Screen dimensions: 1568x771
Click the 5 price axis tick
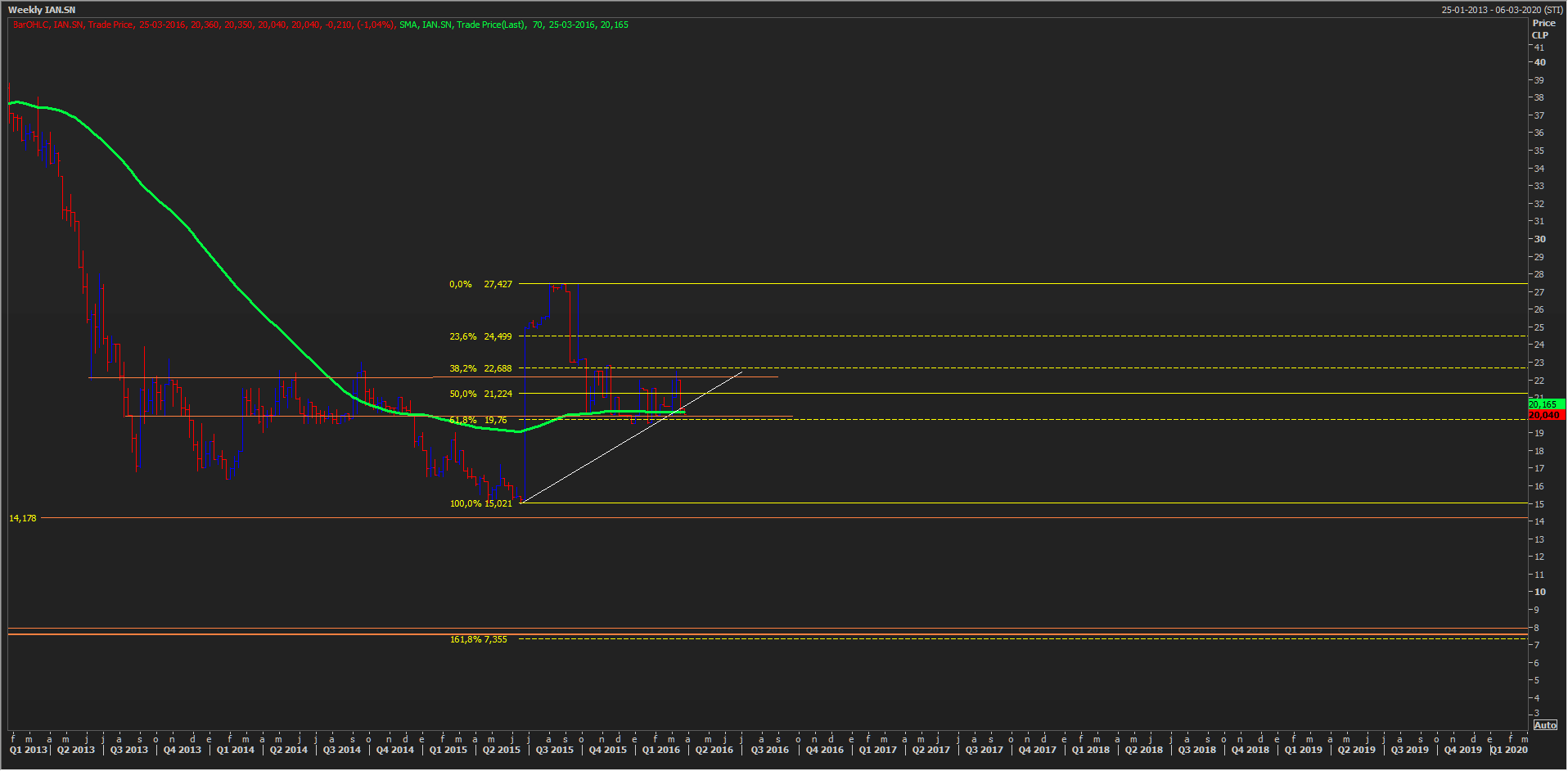pos(1536,680)
